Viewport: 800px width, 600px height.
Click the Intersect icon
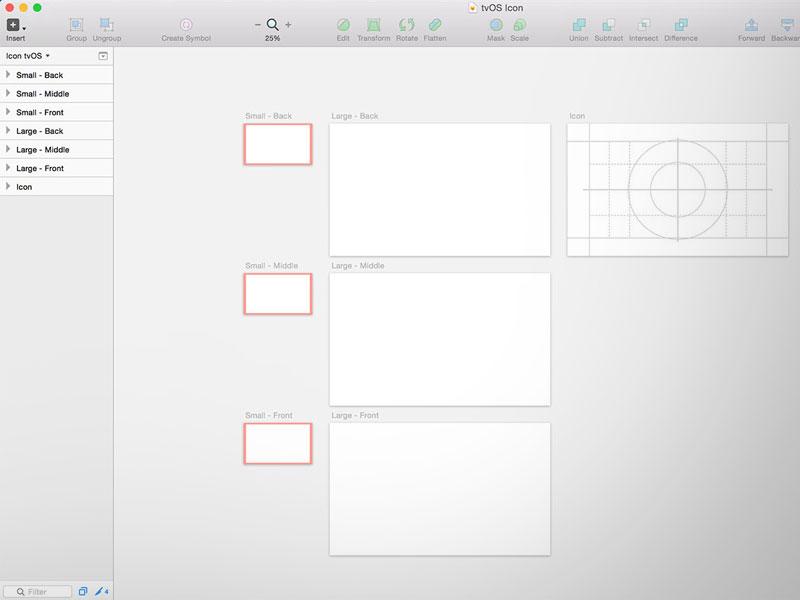(x=644, y=27)
